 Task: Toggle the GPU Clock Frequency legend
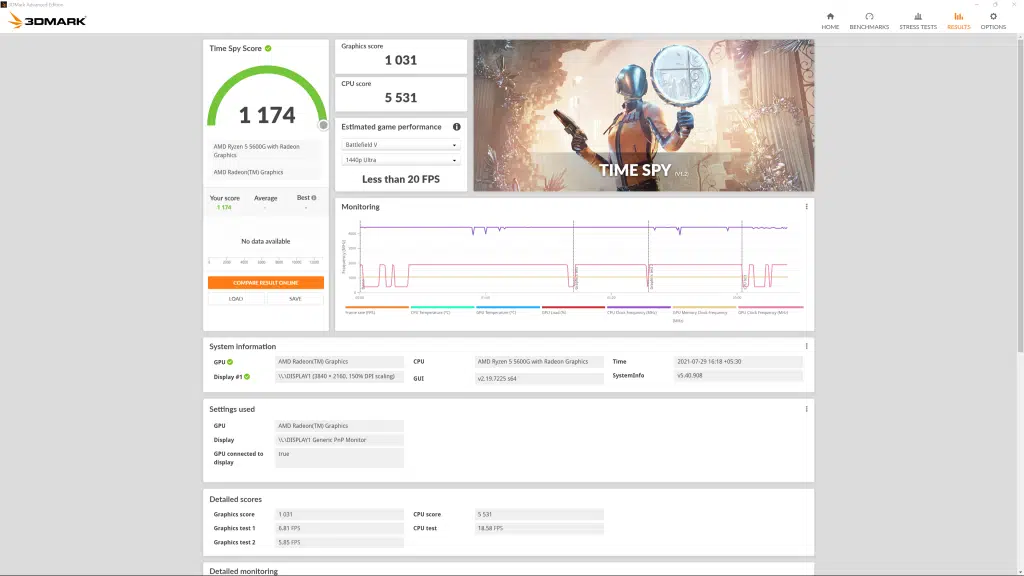[x=770, y=311]
